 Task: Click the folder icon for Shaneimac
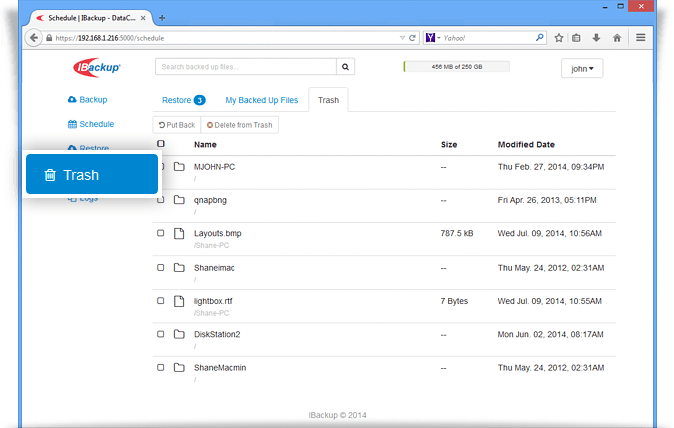click(179, 268)
